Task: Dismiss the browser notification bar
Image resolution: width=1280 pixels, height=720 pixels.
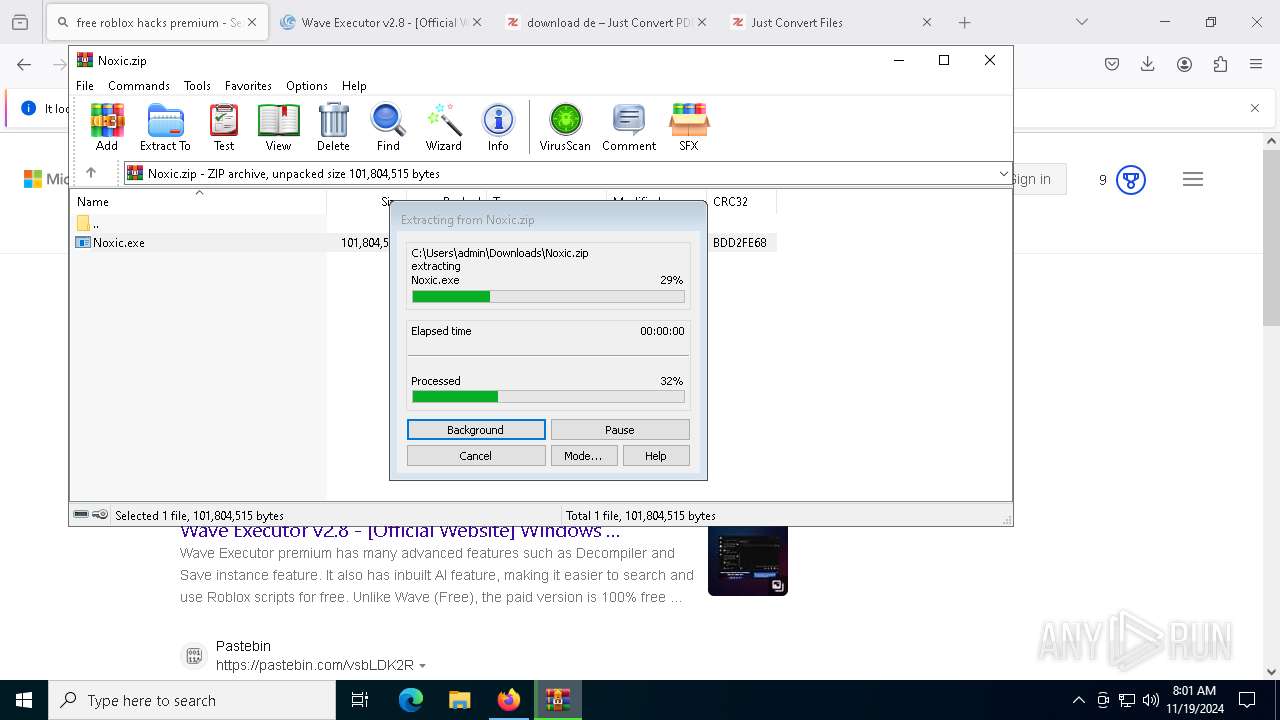Action: click(1255, 108)
